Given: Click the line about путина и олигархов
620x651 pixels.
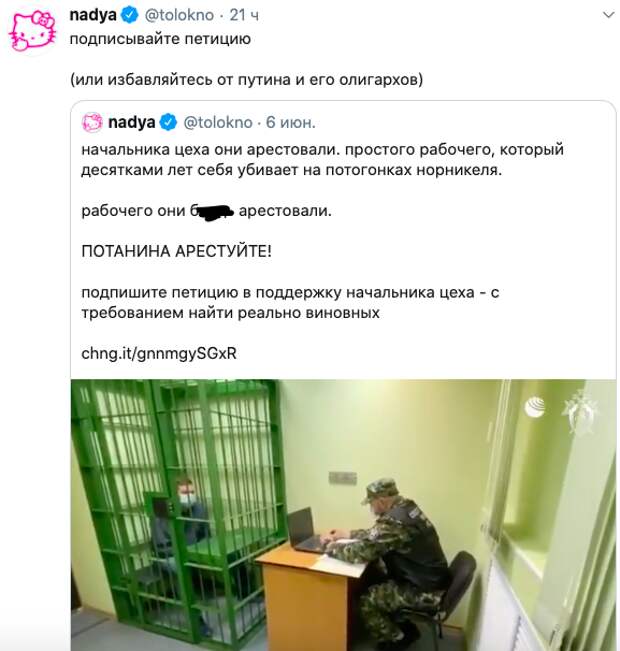Looking at the screenshot, I should pos(246,79).
